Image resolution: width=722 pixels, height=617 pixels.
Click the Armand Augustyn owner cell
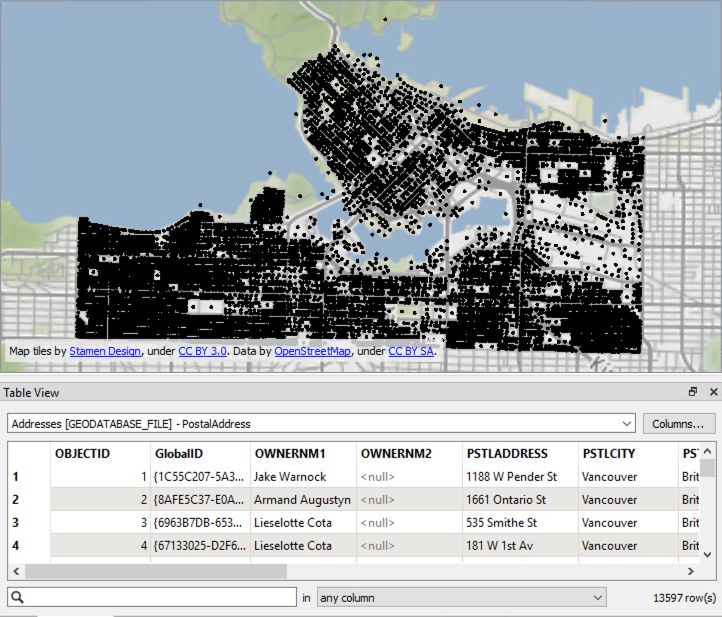[x=303, y=500]
